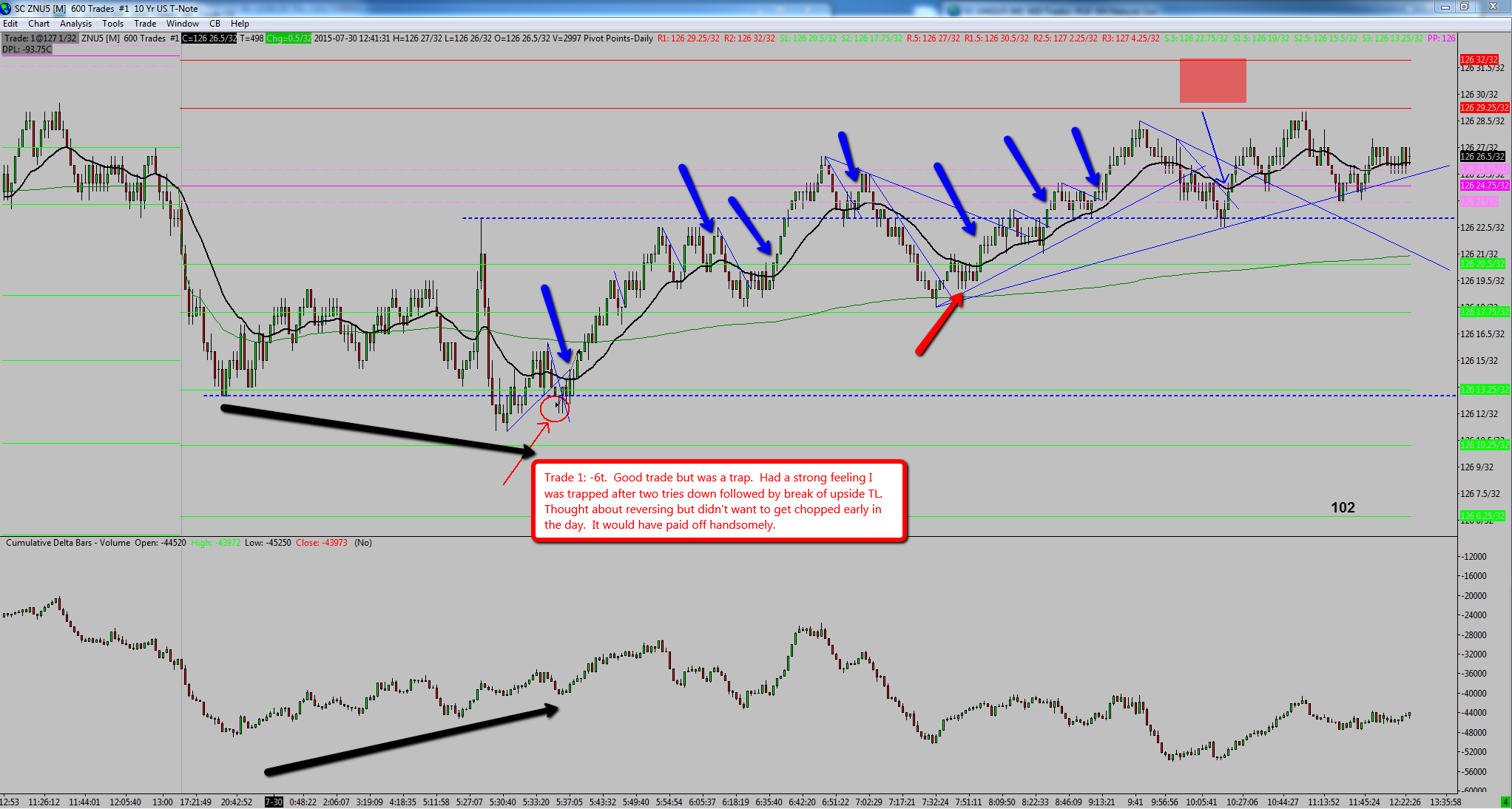The height and width of the screenshot is (809, 1512).
Task: Click the red '126 32/32' price axis tag
Action: pos(1479,59)
